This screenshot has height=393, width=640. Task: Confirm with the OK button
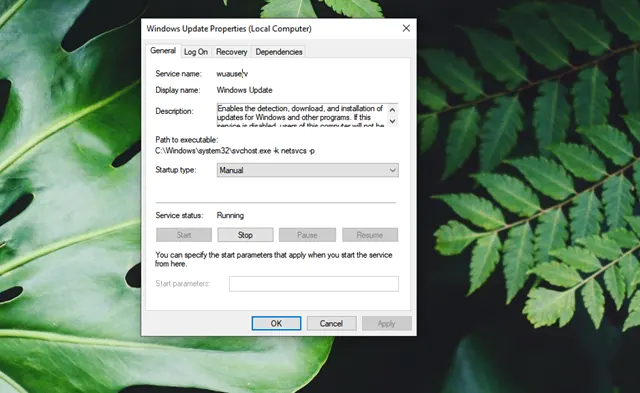276,324
